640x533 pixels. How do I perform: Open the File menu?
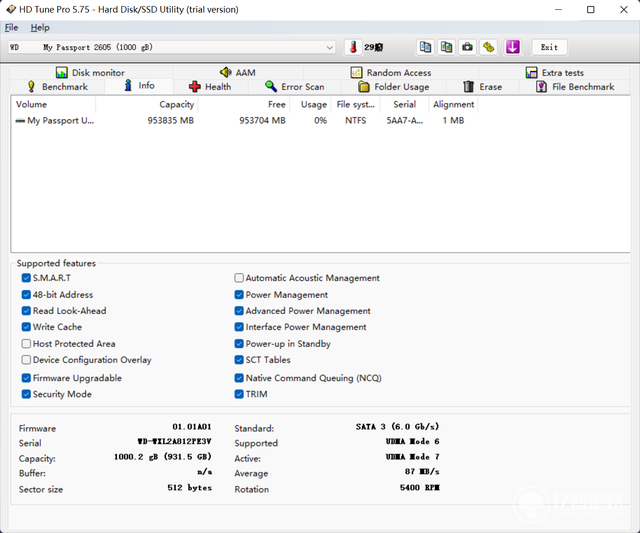[x=11, y=27]
